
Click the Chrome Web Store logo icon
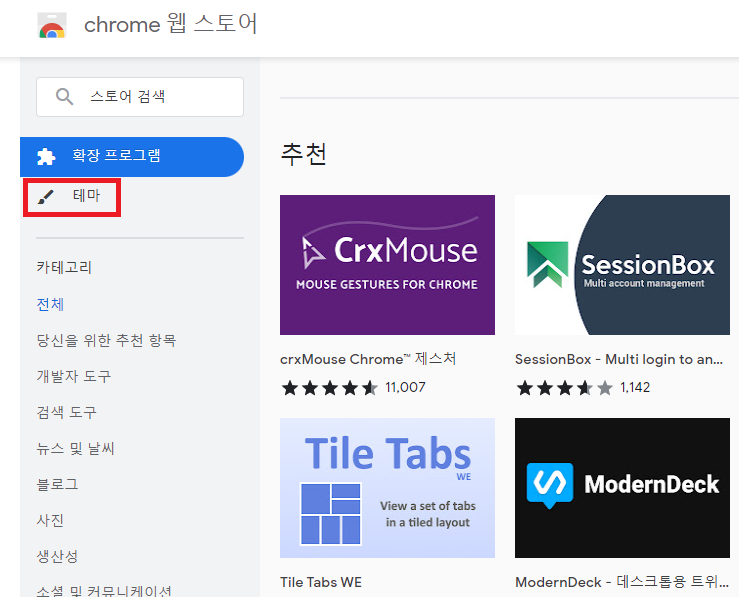click(52, 25)
